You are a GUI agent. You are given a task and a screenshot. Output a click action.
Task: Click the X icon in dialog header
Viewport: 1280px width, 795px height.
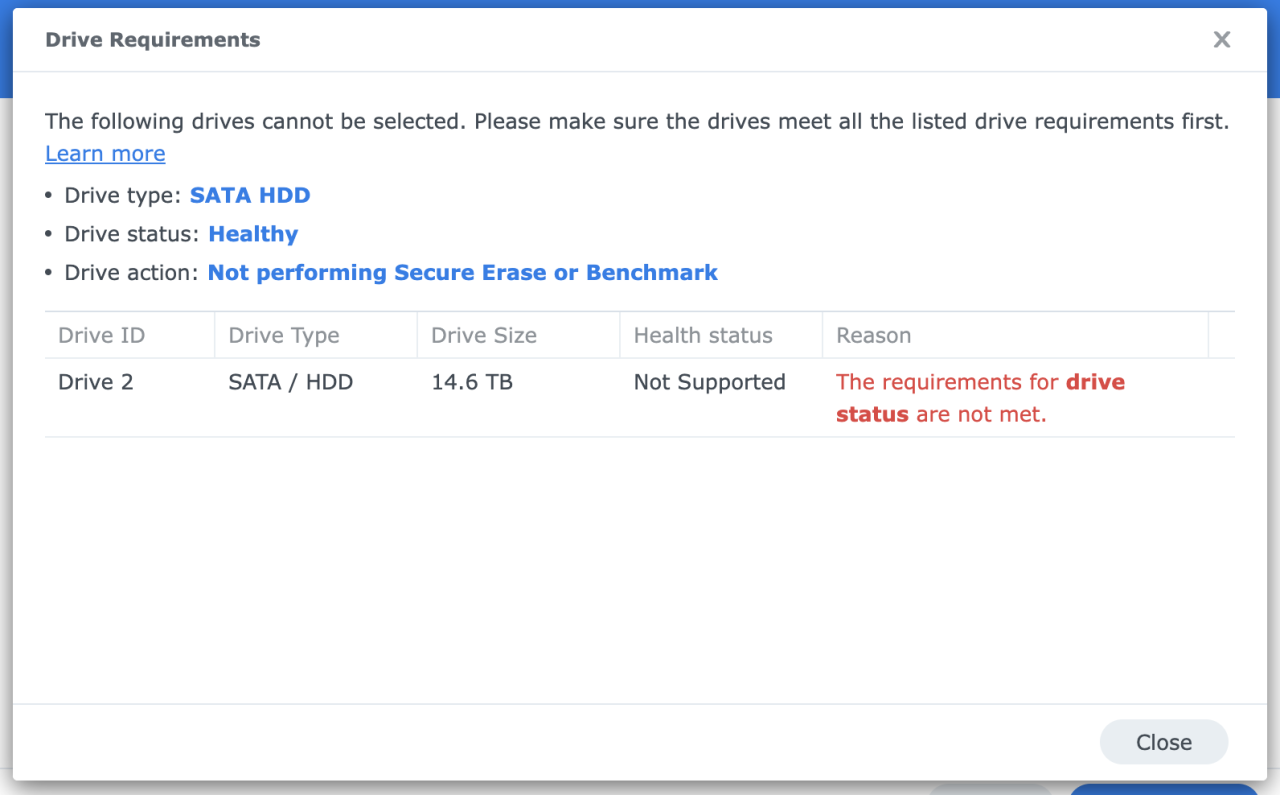[1221, 40]
